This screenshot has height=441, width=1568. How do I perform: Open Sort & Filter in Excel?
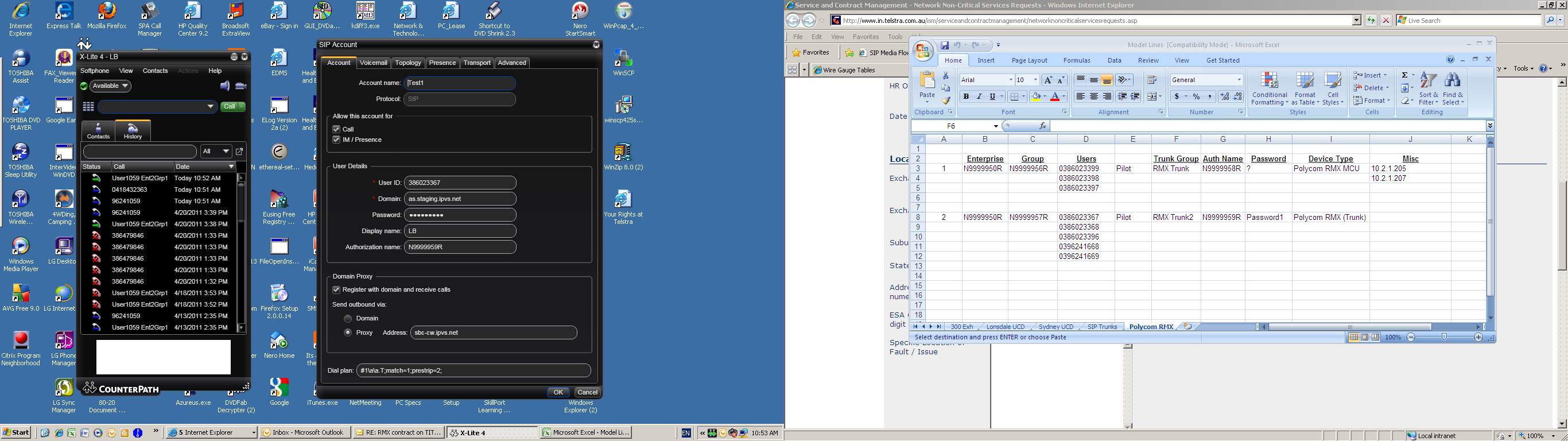[1428, 88]
